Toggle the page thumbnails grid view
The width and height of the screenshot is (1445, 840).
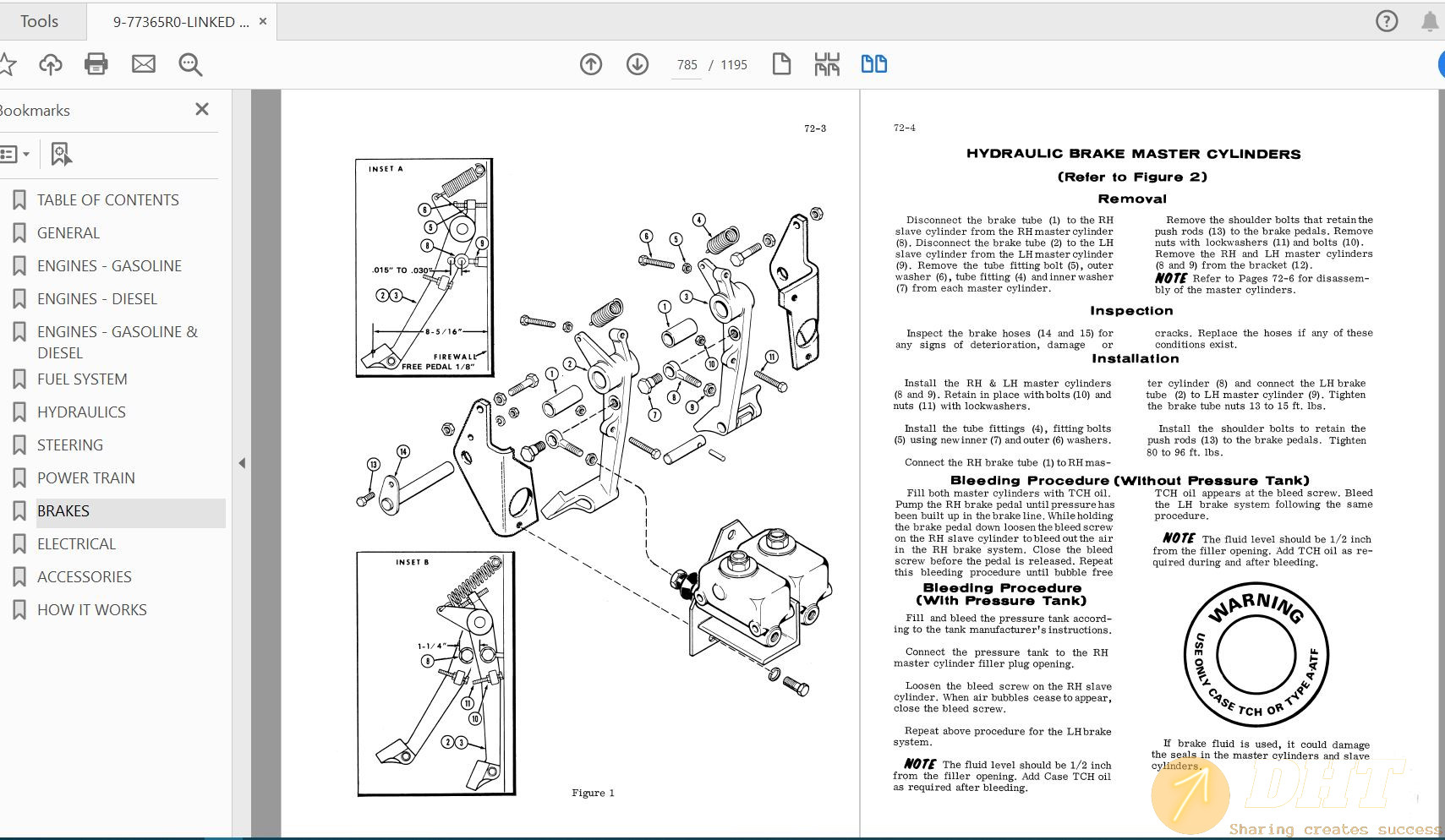point(828,63)
